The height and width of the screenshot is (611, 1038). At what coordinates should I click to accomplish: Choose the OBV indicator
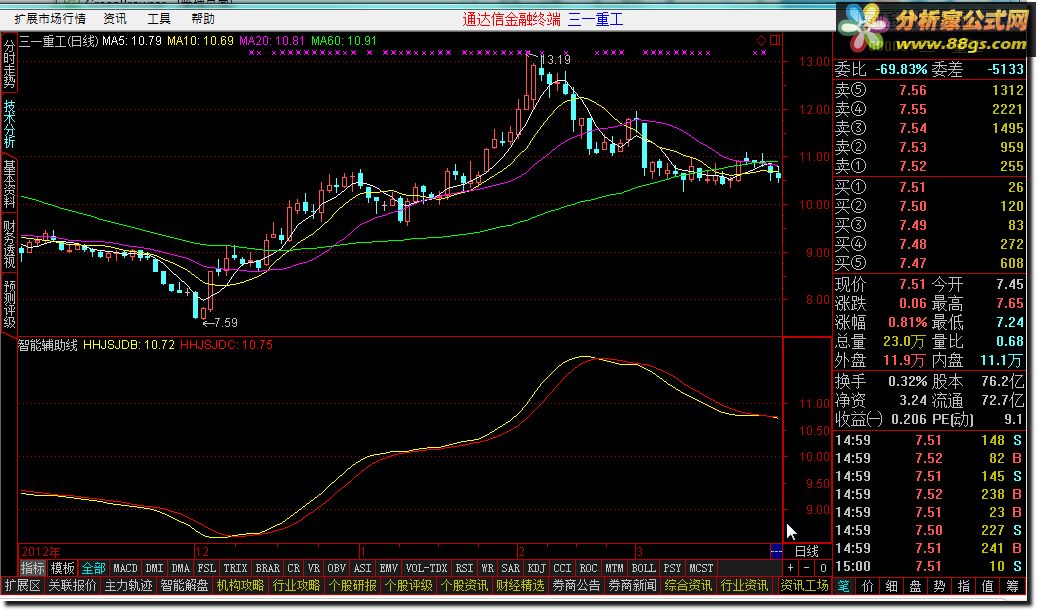point(337,568)
